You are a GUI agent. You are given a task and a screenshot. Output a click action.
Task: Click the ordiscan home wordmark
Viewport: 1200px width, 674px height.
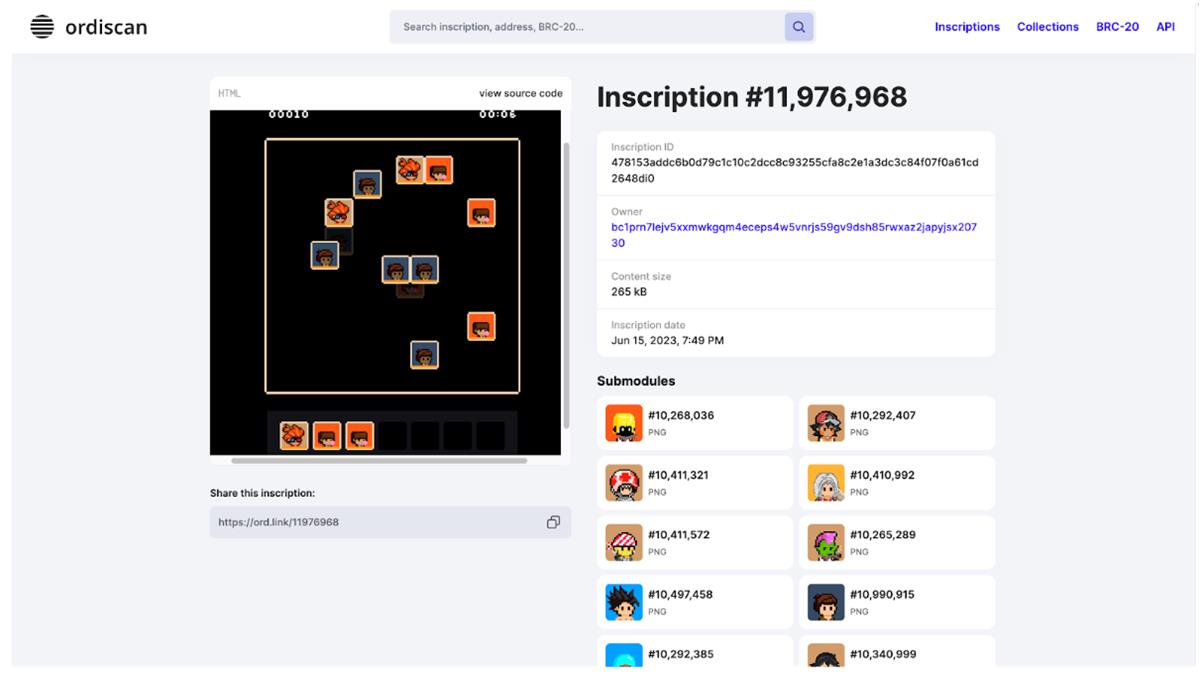pos(106,27)
